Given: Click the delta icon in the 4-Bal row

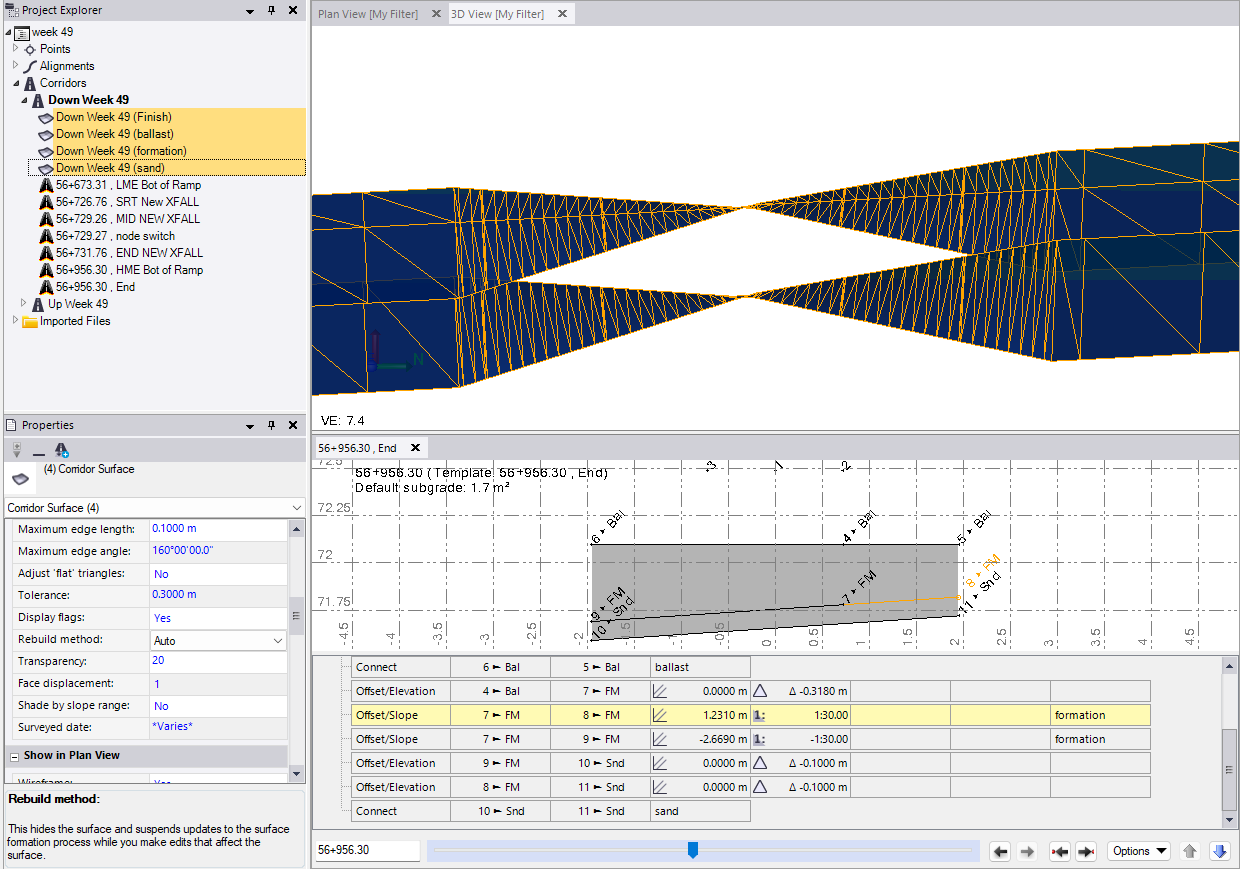Looking at the screenshot, I should [x=760, y=691].
